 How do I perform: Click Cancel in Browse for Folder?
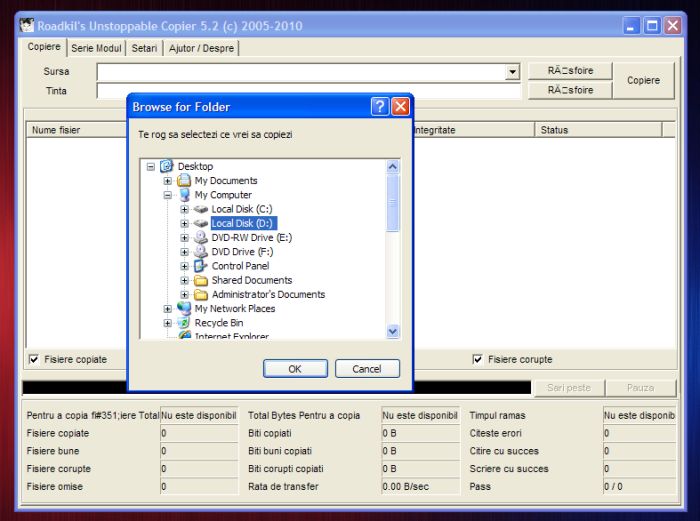pos(367,369)
